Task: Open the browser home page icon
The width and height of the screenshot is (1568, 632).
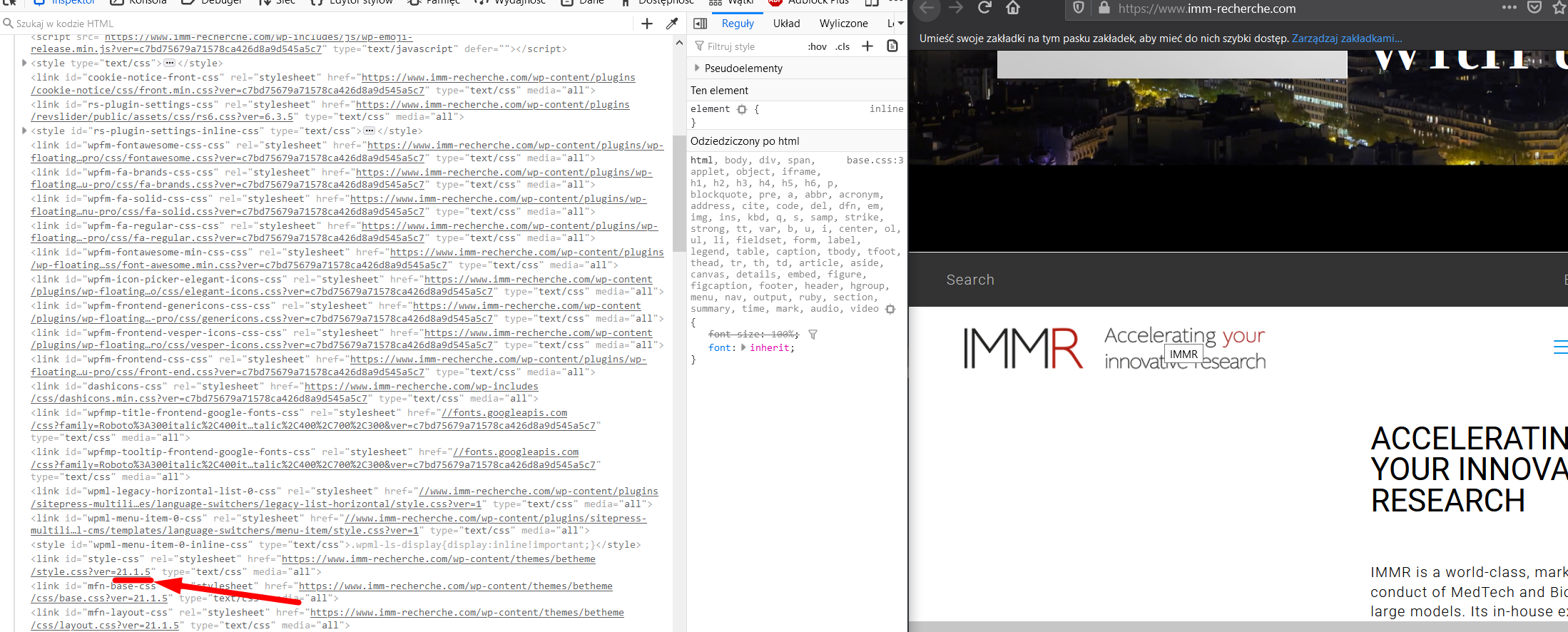Action: (x=1013, y=8)
